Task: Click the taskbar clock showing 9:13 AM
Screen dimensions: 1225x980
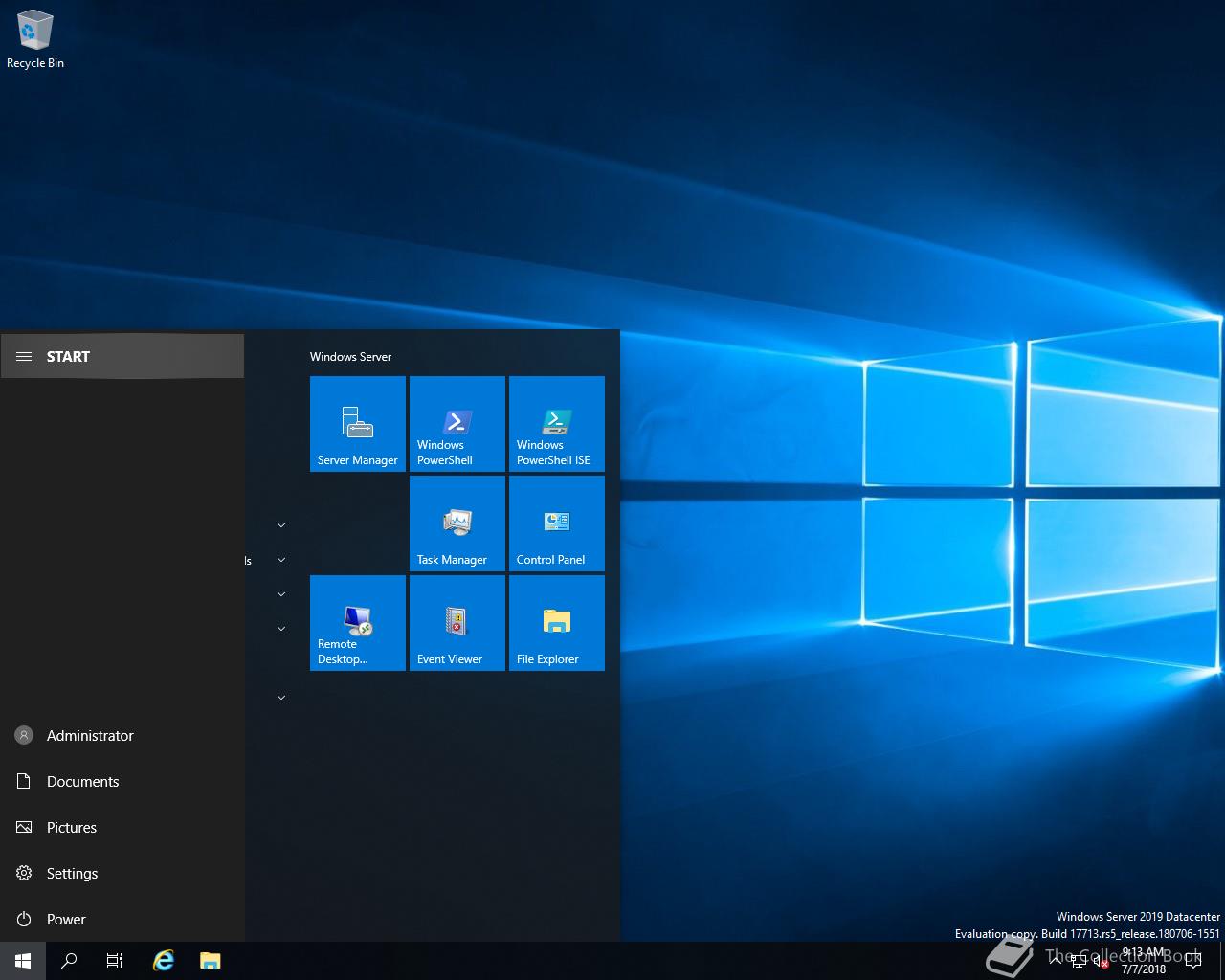Action: click(1144, 961)
